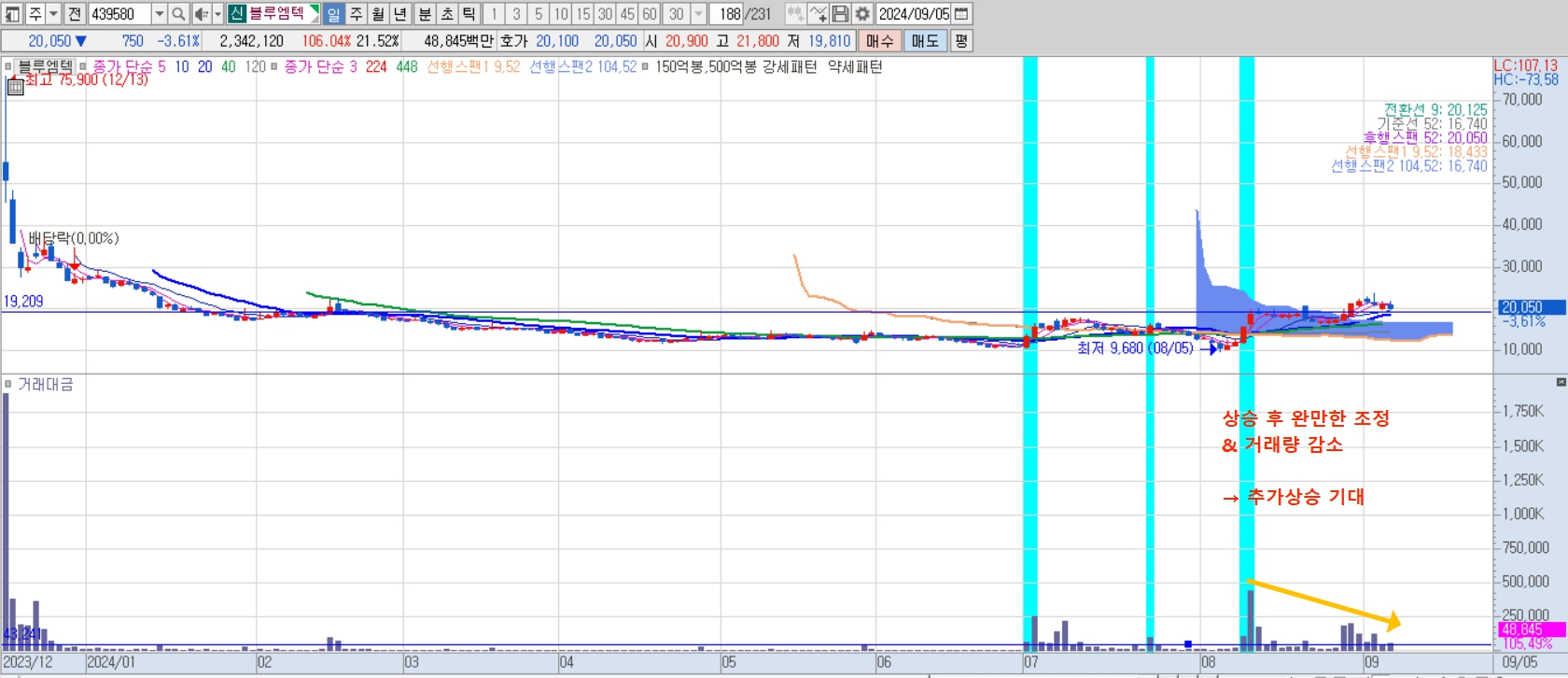Click the 최고 75,900 (12/13) label
Screen dimensions: 1568x678
[x=87, y=80]
